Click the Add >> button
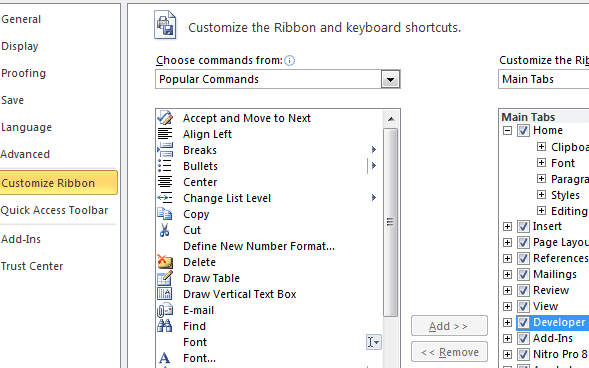The width and height of the screenshot is (589, 368). pos(449,326)
